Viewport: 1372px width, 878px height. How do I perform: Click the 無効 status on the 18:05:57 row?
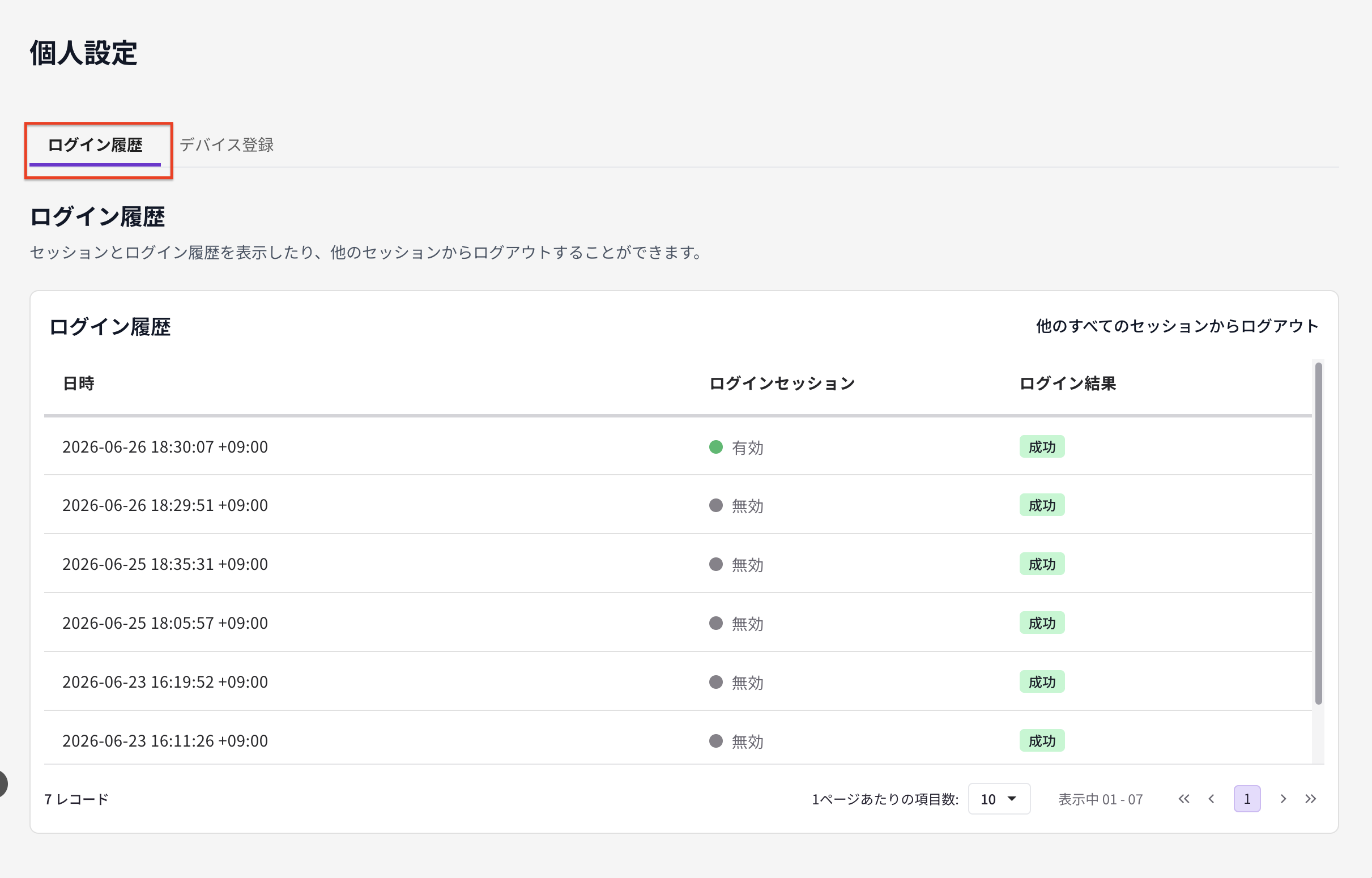(736, 624)
